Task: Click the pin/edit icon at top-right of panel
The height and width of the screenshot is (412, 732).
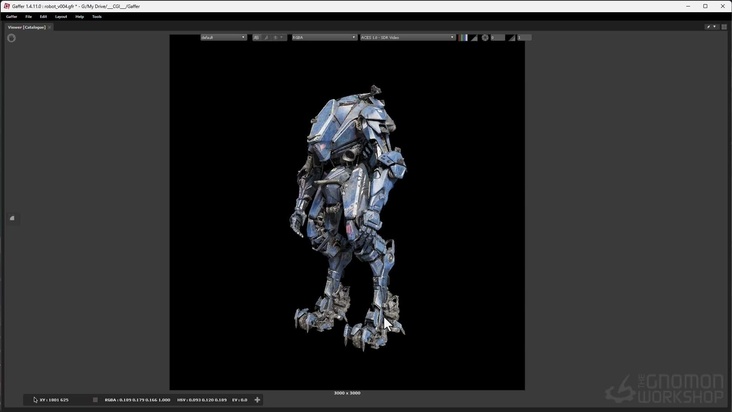Action: coord(708,27)
